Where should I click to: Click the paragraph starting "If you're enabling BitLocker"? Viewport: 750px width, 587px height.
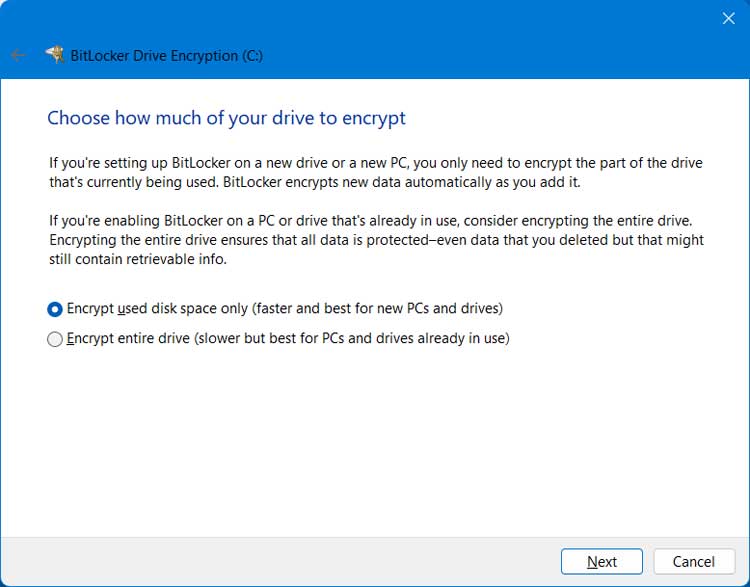click(376, 240)
